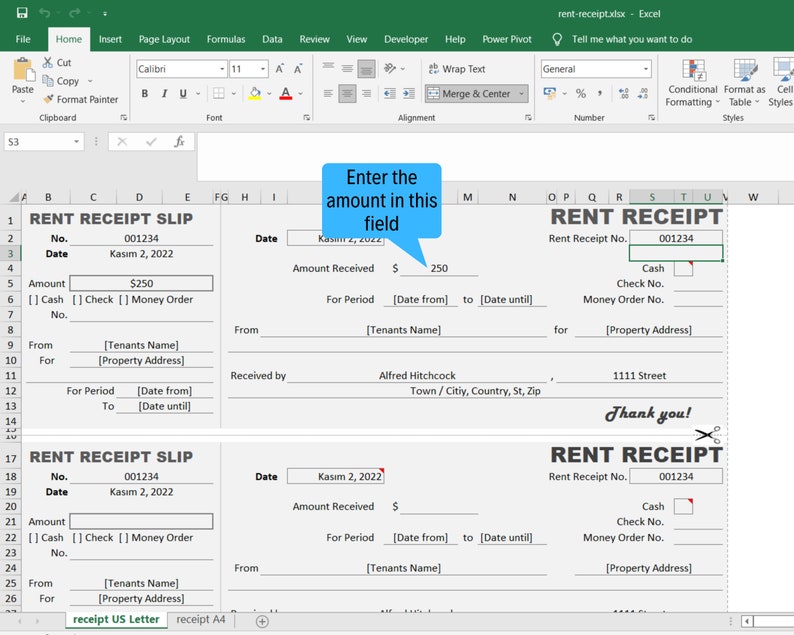Align text left
Screen dimensions: 794x635
pos(328,93)
